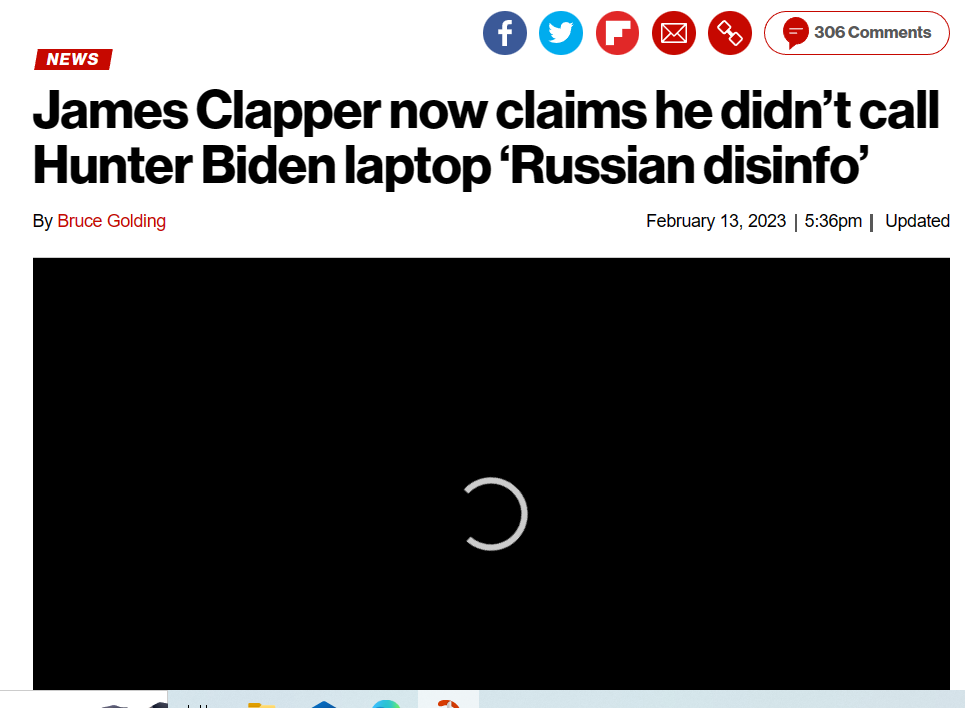Open the blue house-shaped taskbar app
This screenshot has width=965, height=708.
(324, 704)
